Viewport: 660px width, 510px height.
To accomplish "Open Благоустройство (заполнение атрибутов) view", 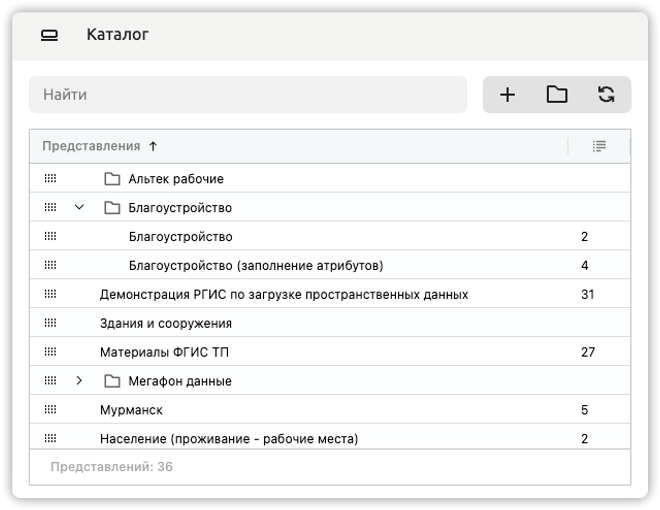I will (256, 266).
